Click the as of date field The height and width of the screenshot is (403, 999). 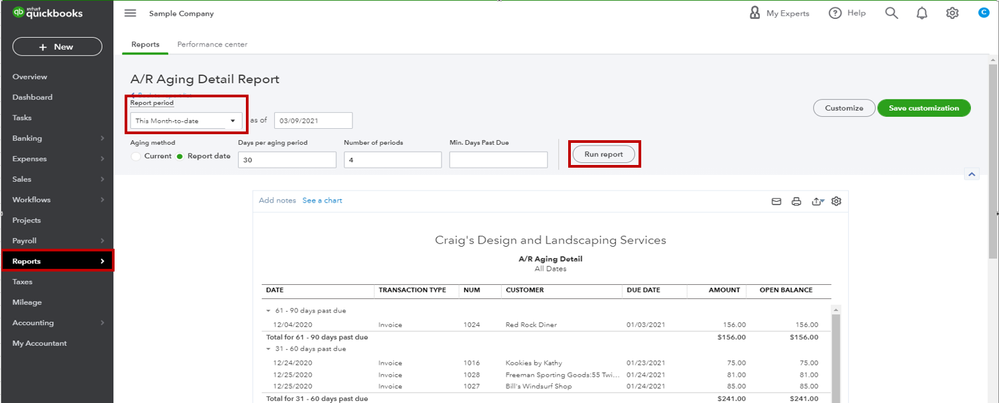(313, 120)
